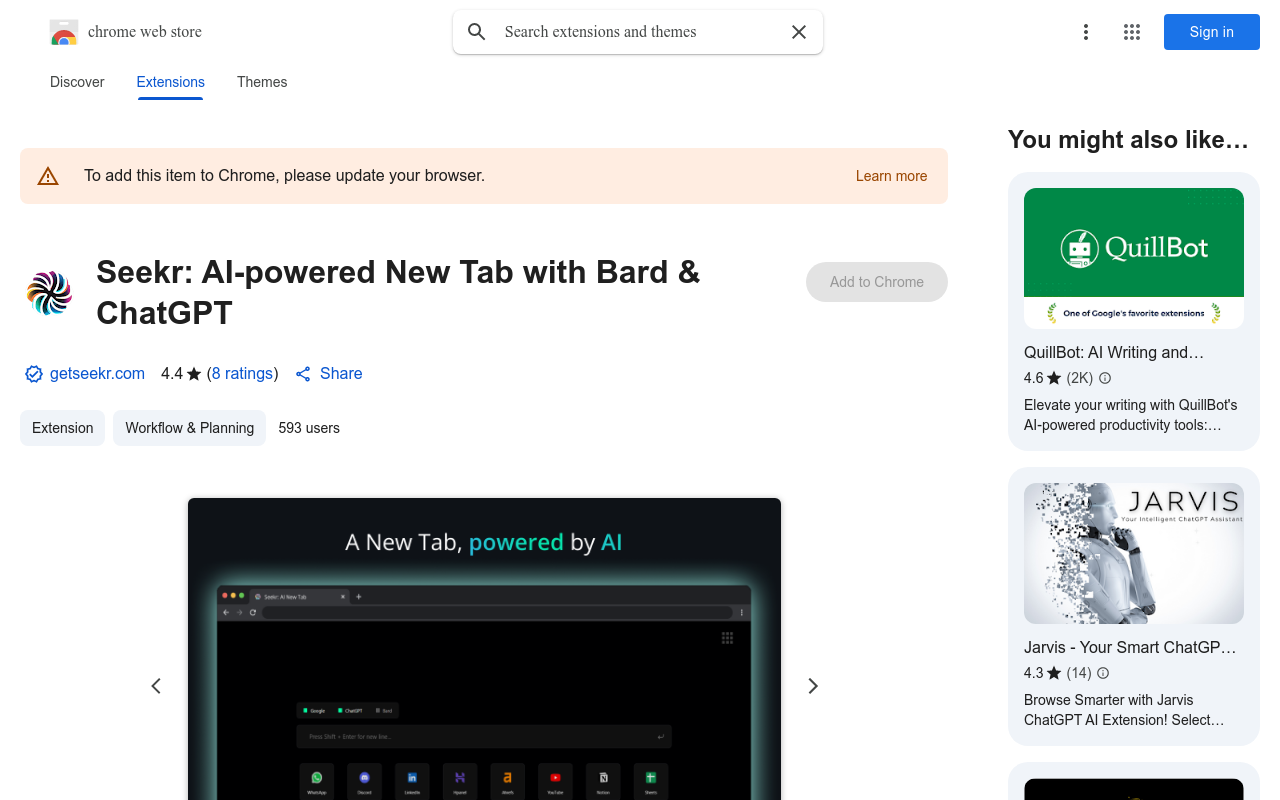The image size is (1280, 800).
Task: Click the info icon beside QuillBot rating
Action: coord(1105,378)
